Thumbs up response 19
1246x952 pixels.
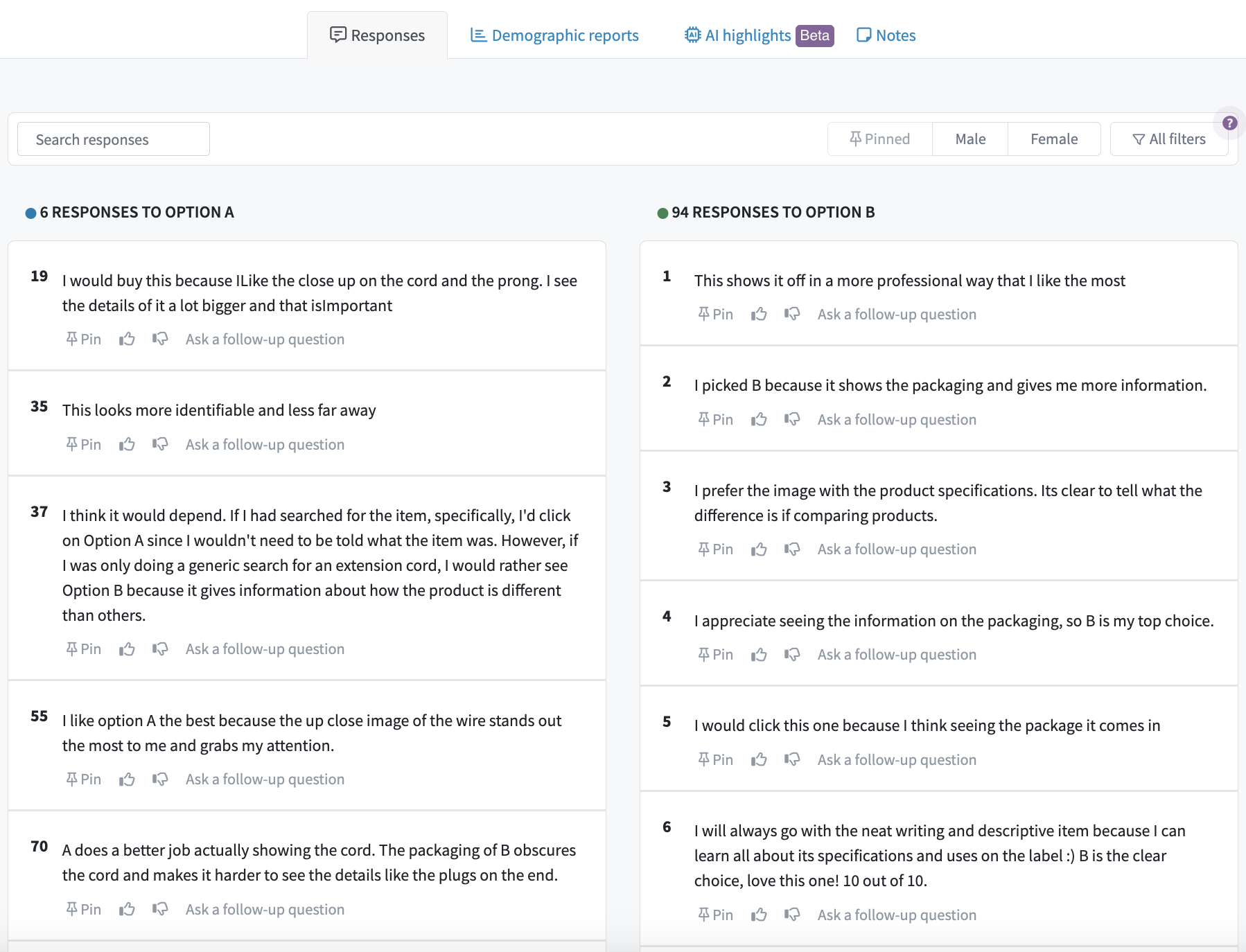tap(127, 339)
